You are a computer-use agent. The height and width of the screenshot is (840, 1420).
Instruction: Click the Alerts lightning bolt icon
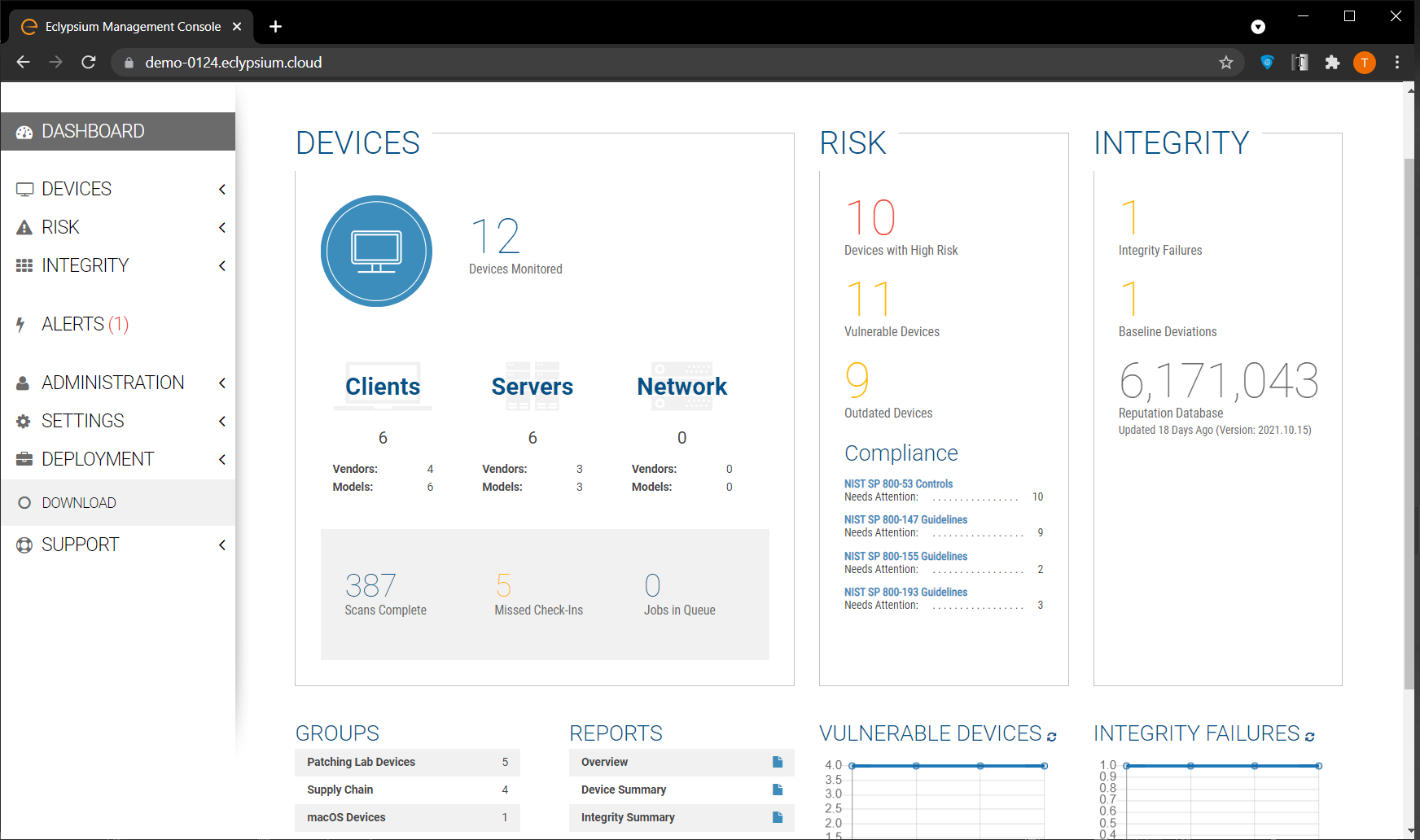20,324
